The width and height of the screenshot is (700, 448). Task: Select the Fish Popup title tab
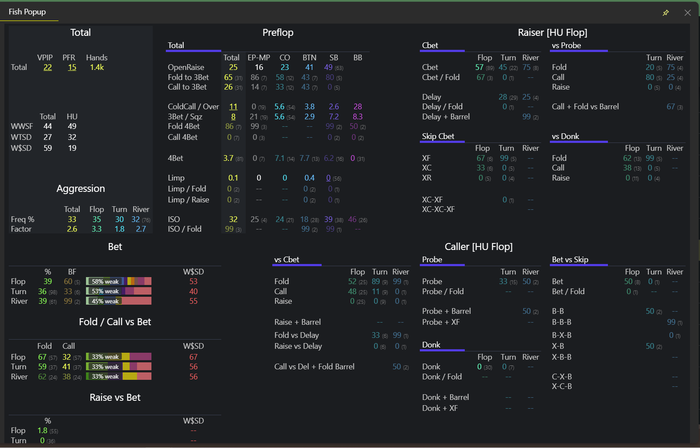click(x=27, y=12)
